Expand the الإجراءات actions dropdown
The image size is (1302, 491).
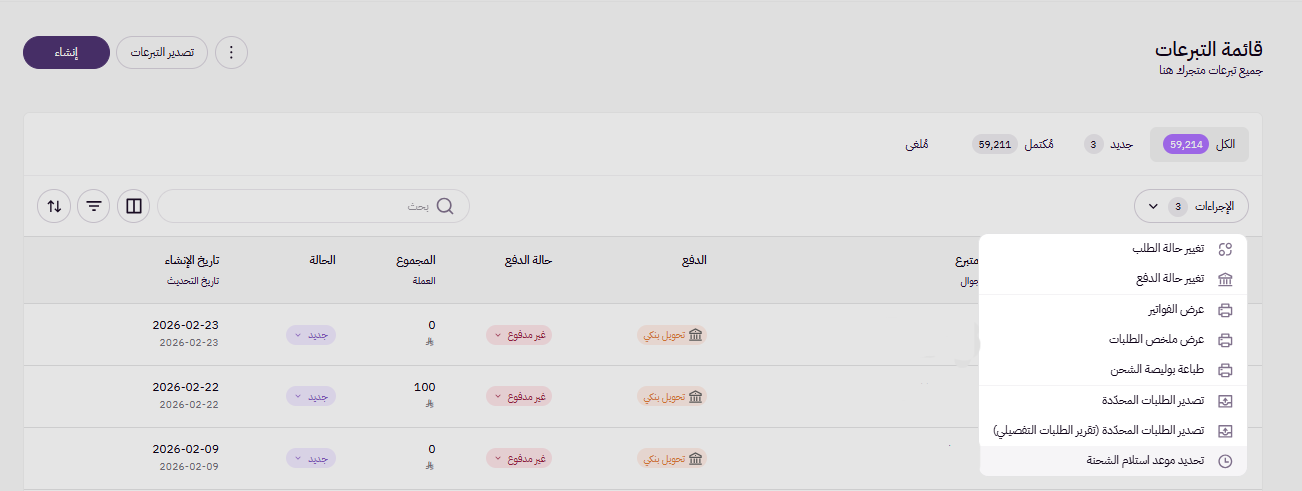[x=1191, y=206]
